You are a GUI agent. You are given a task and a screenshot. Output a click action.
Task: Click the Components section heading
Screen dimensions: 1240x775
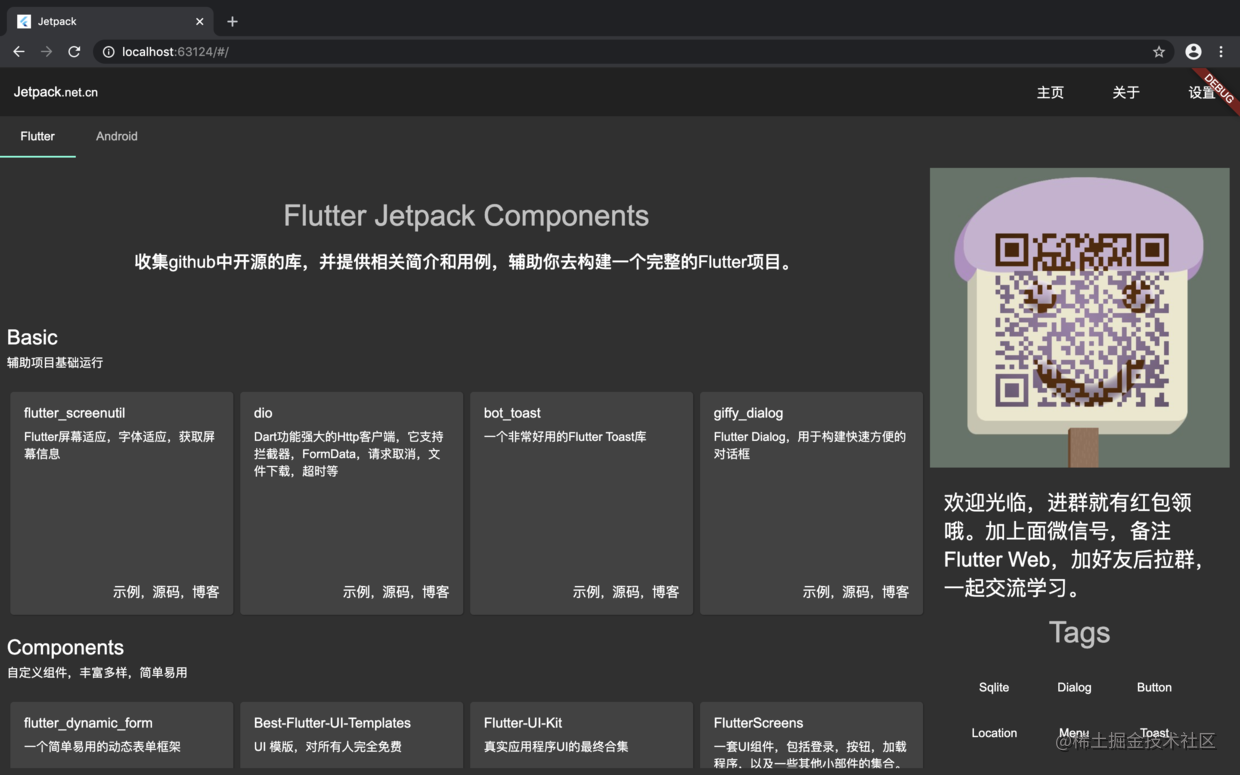tap(65, 648)
